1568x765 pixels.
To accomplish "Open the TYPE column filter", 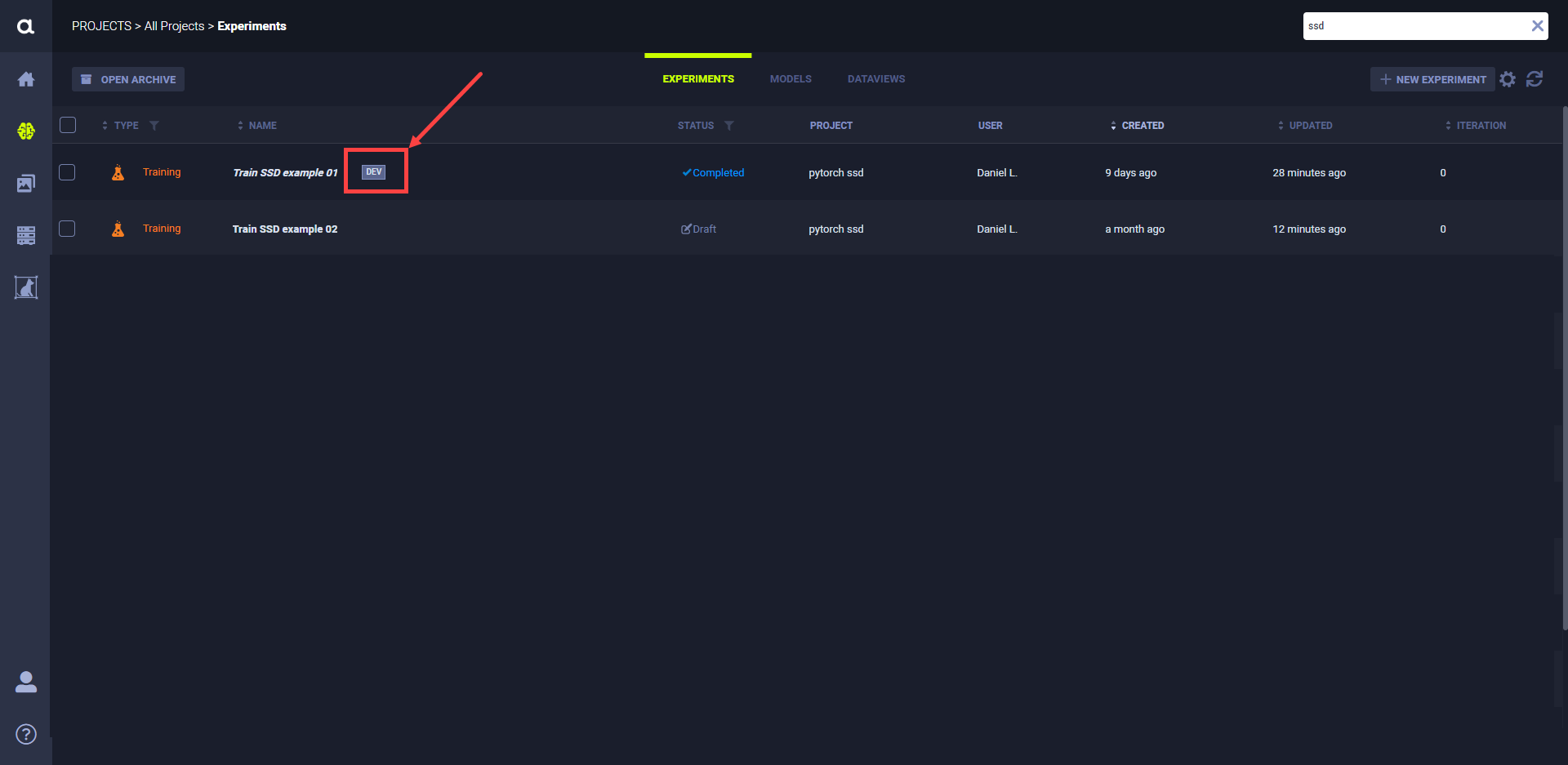I will 154,126.
